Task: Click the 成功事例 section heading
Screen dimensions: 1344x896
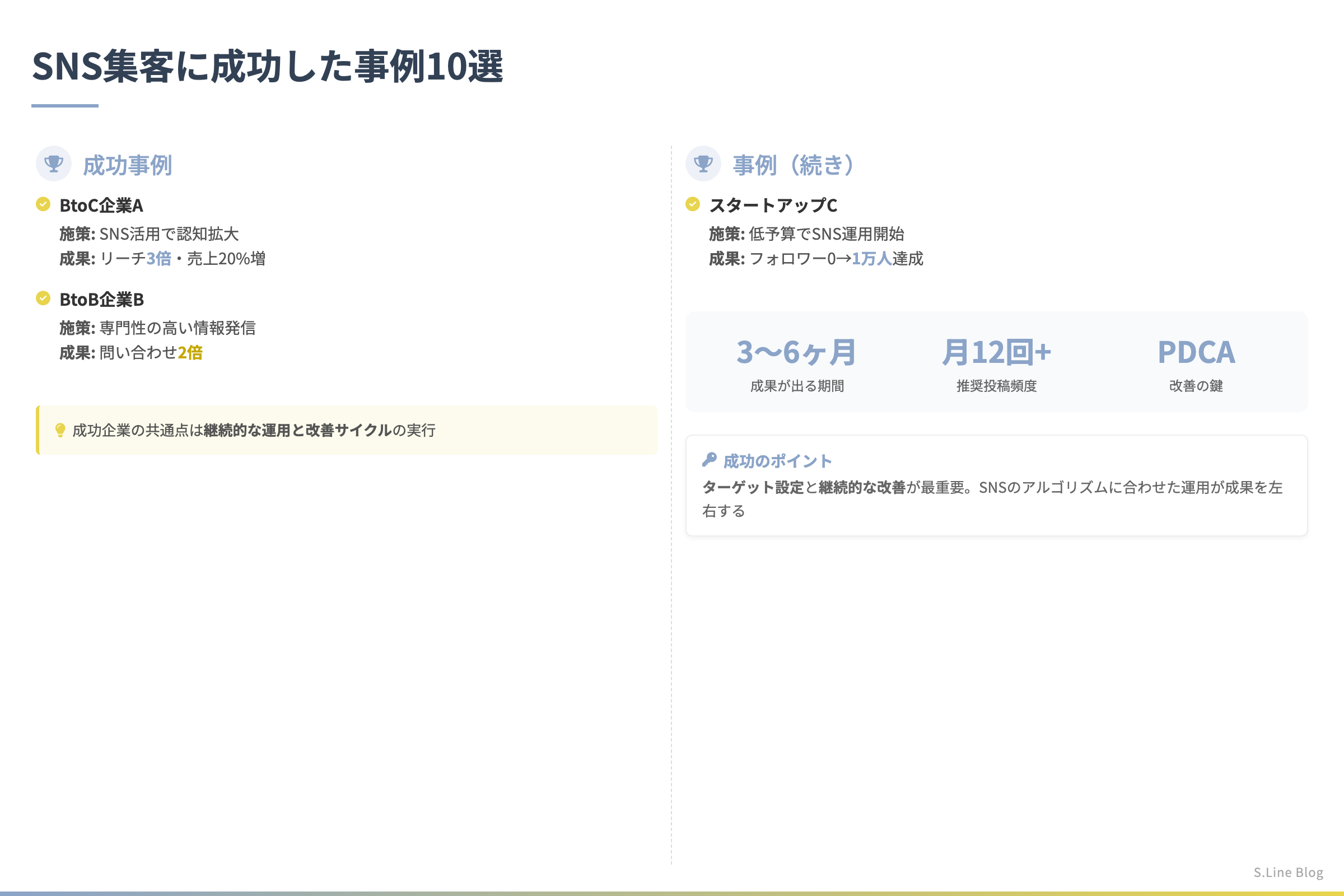Action: coord(128,165)
